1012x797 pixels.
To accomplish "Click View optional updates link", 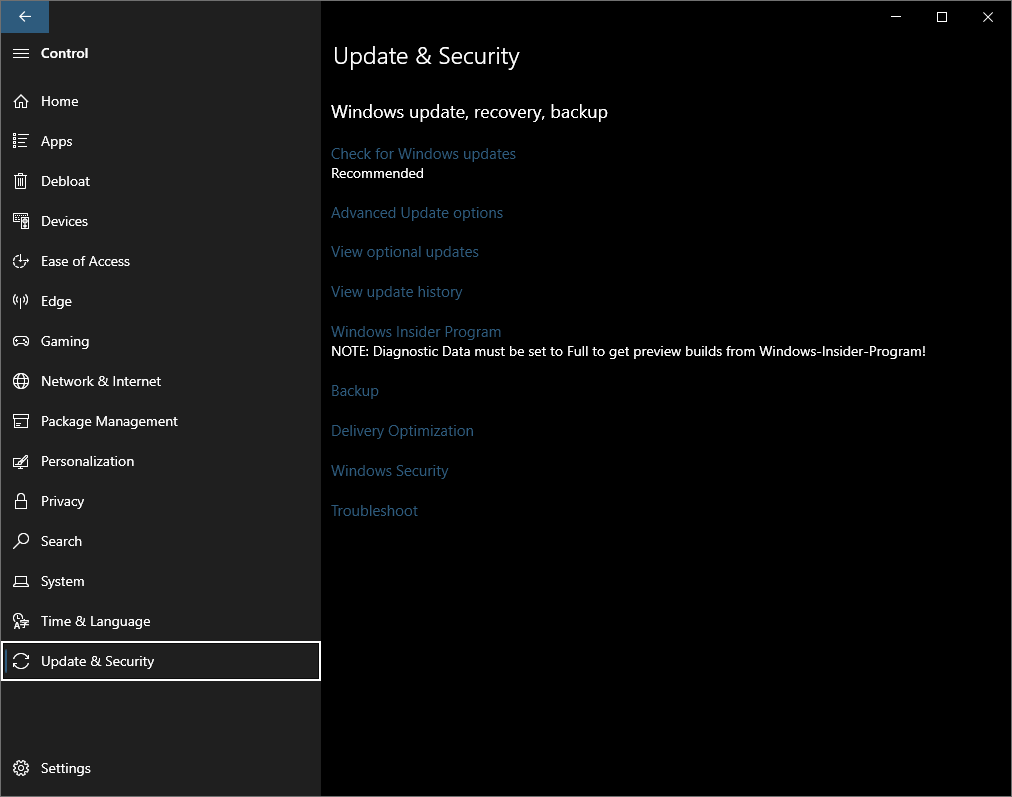I will 405,252.
